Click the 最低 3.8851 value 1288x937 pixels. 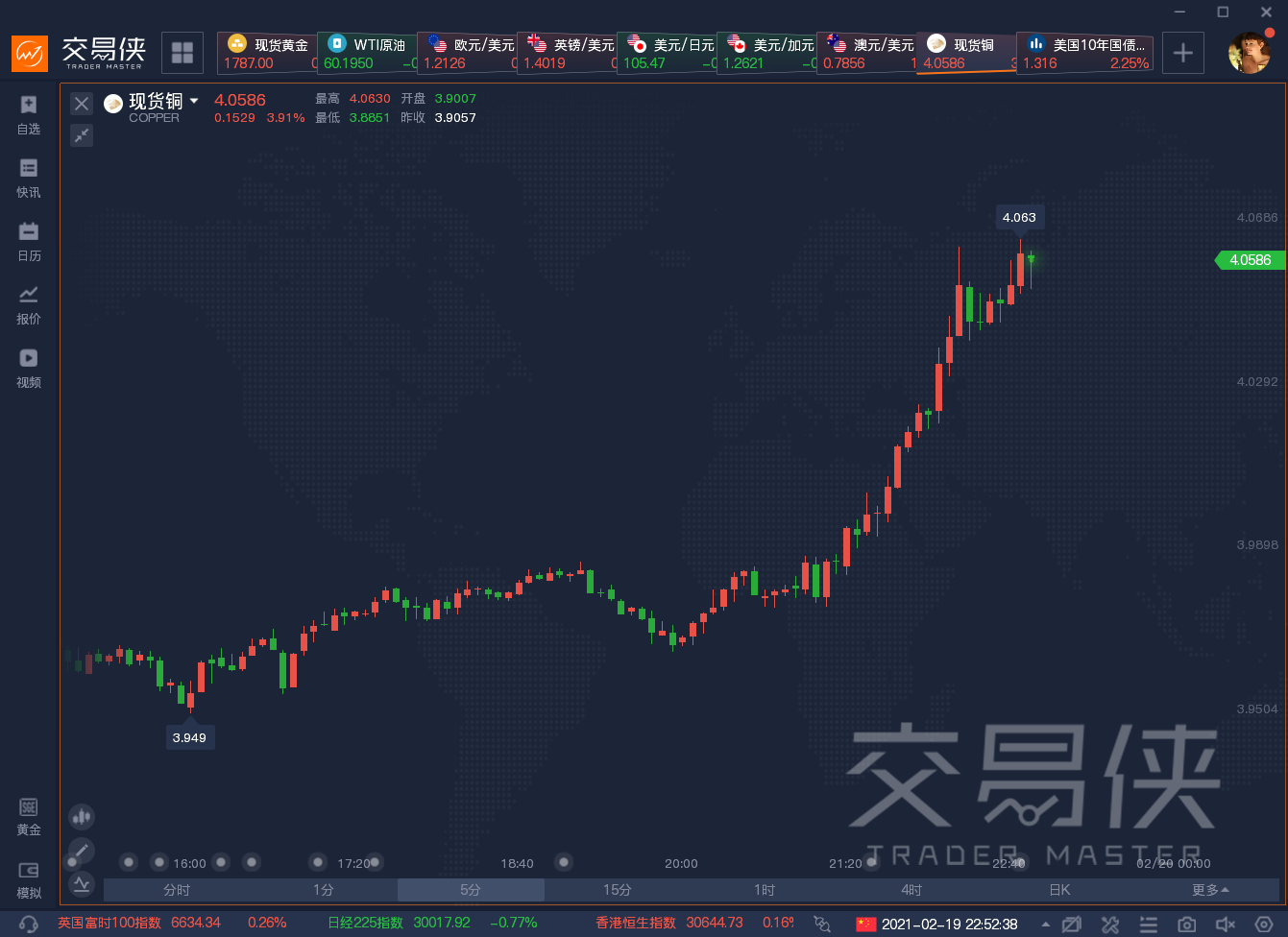[370, 118]
